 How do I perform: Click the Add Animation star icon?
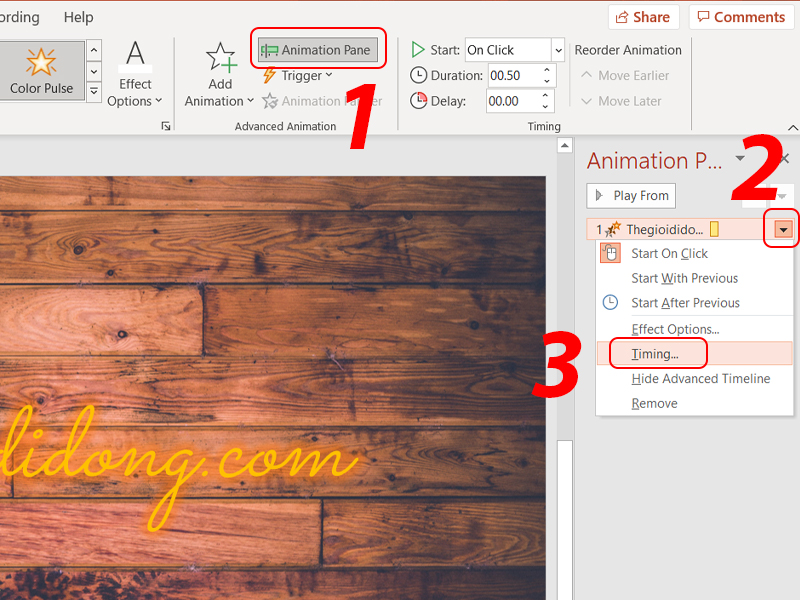220,58
